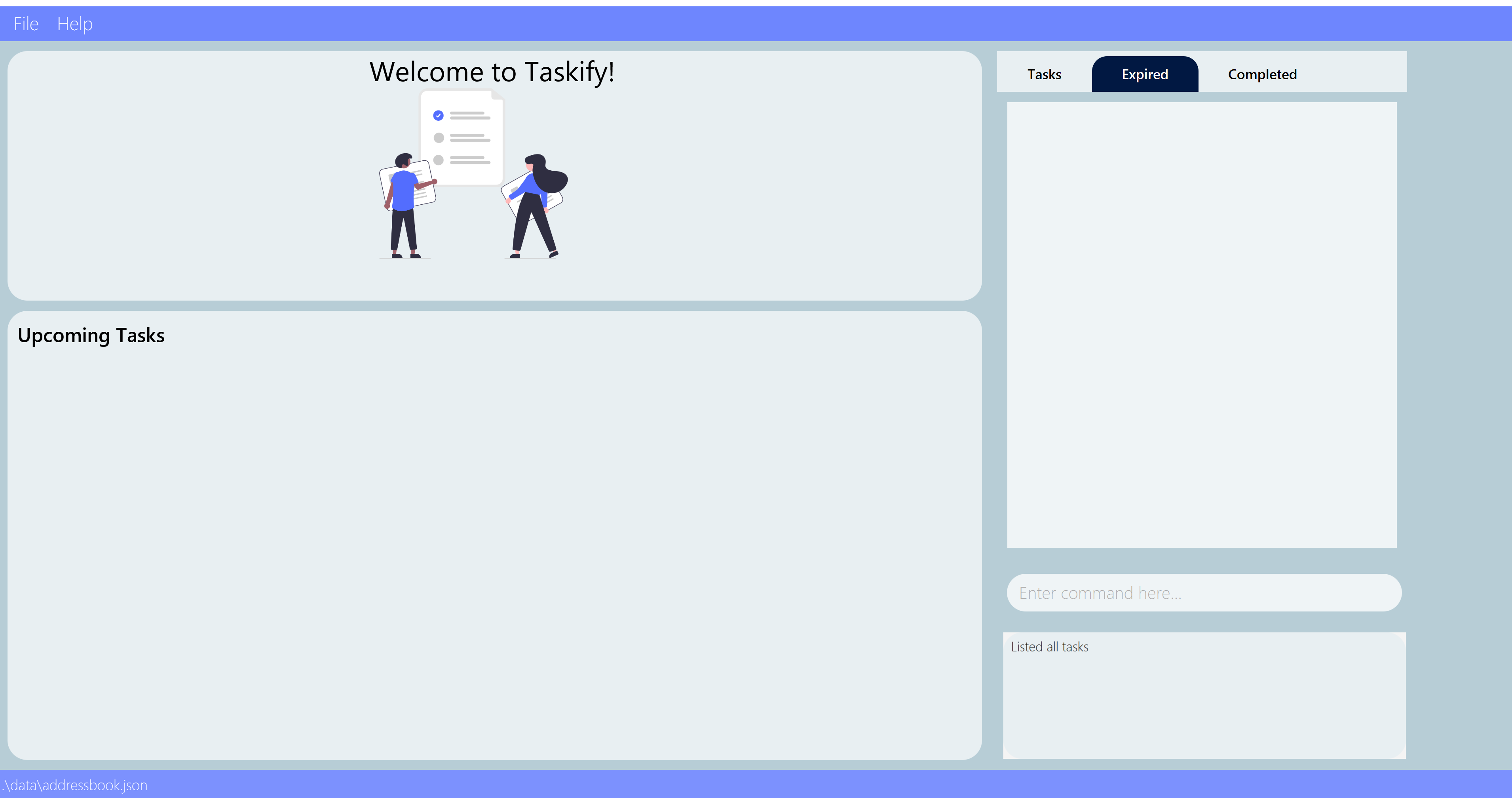The image size is (1512, 798).
Task: Click the 'Listed all tasks' result message
Action: pos(1049,646)
